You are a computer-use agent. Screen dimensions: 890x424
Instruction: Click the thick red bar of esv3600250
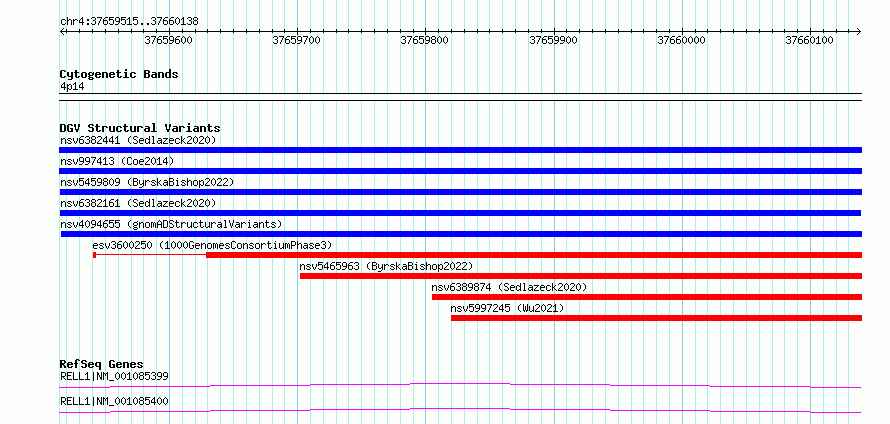pos(534,255)
